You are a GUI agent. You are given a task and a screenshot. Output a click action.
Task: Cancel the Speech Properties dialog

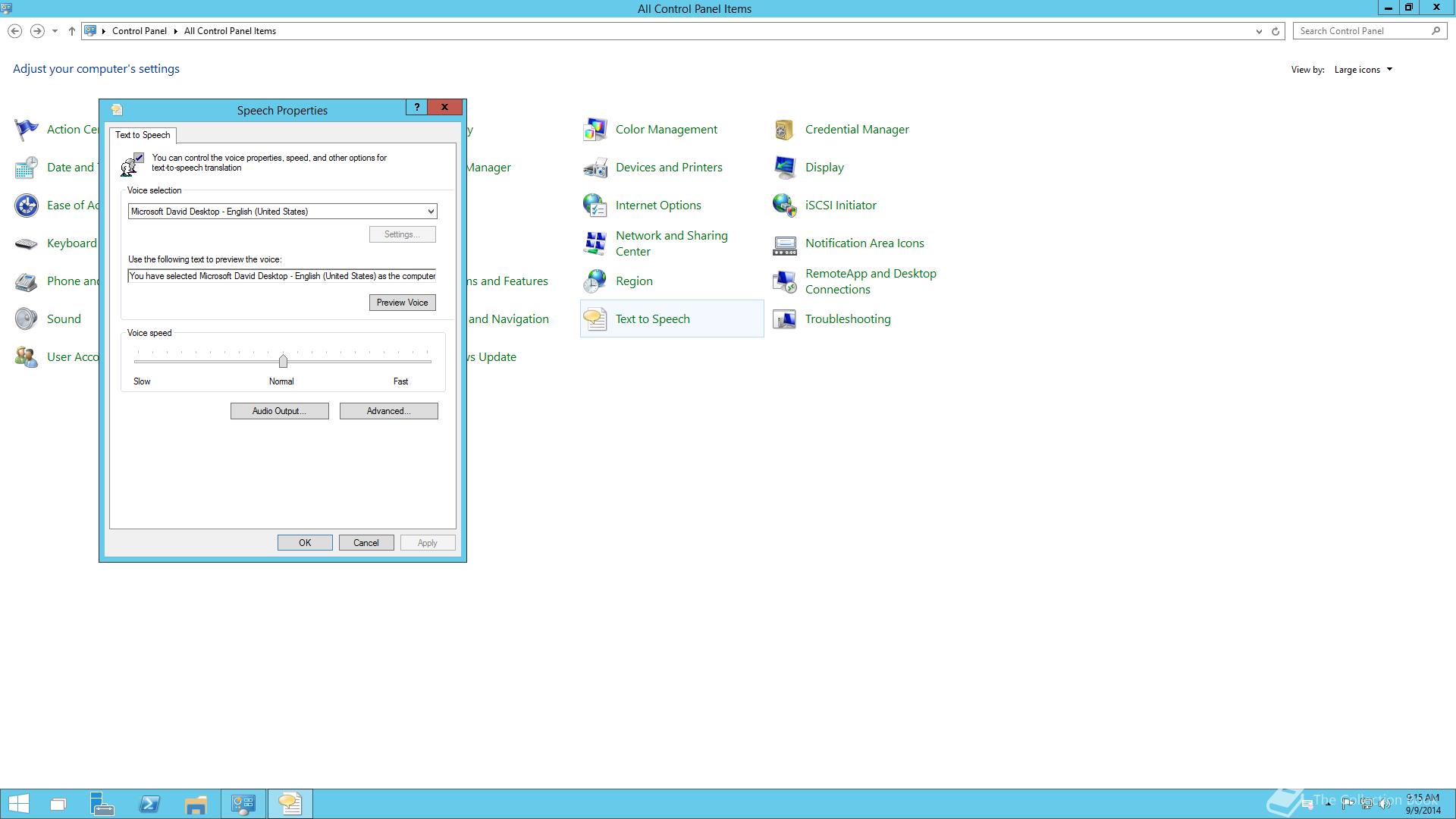(366, 543)
